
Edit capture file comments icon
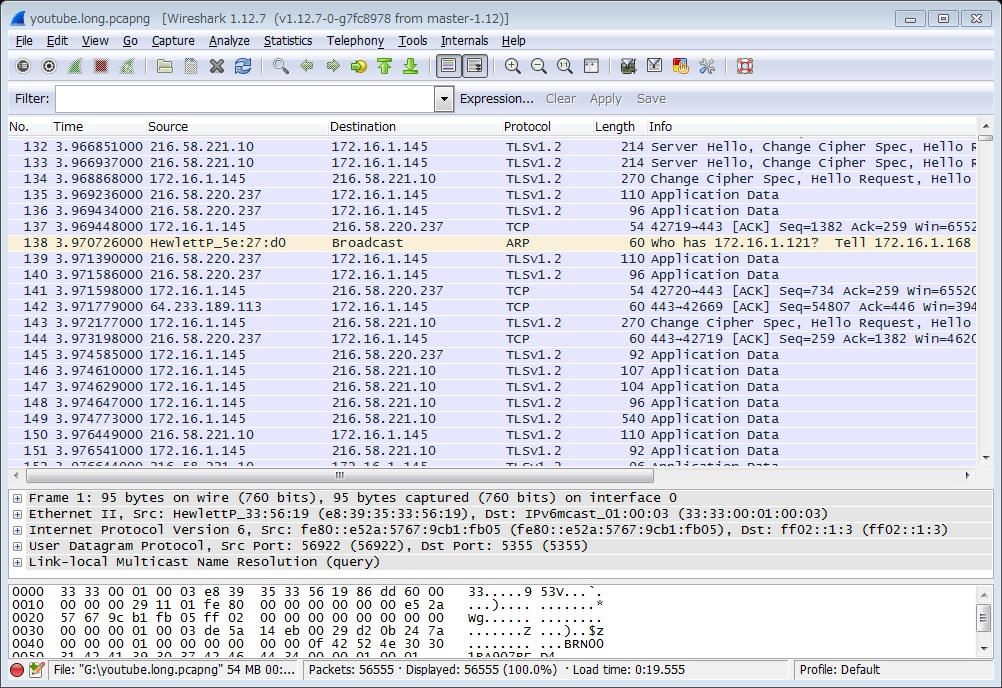point(37,669)
